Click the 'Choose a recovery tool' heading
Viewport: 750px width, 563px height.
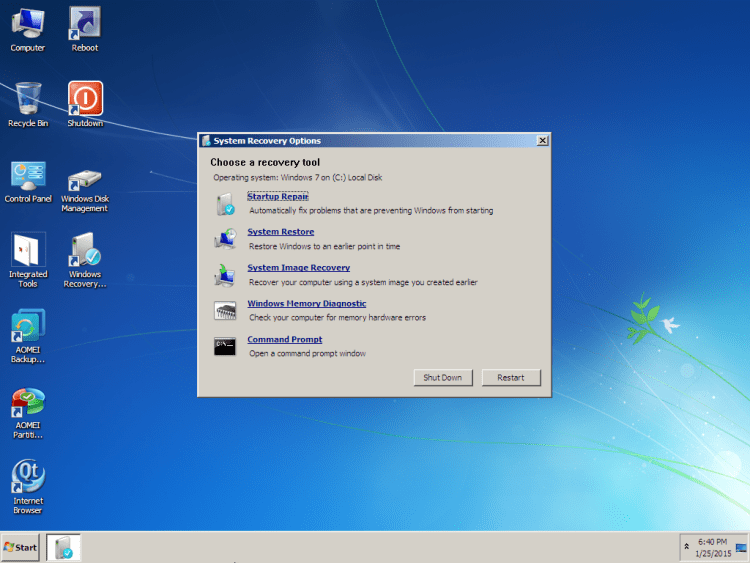coord(265,163)
